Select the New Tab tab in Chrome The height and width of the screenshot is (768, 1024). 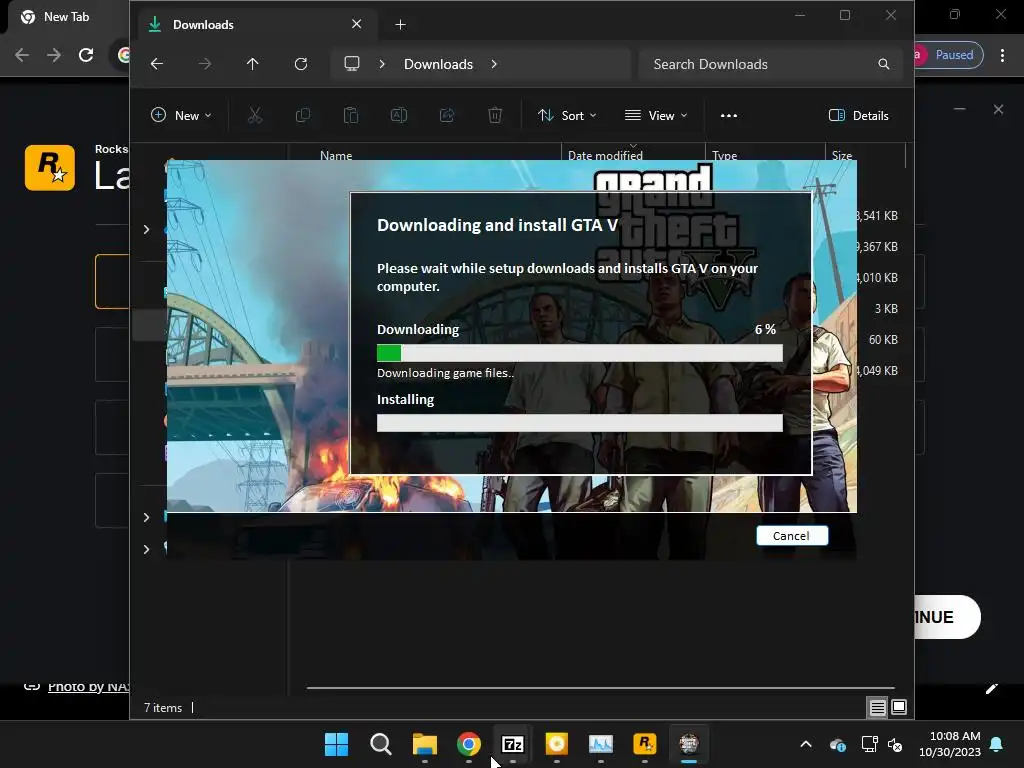coord(65,17)
